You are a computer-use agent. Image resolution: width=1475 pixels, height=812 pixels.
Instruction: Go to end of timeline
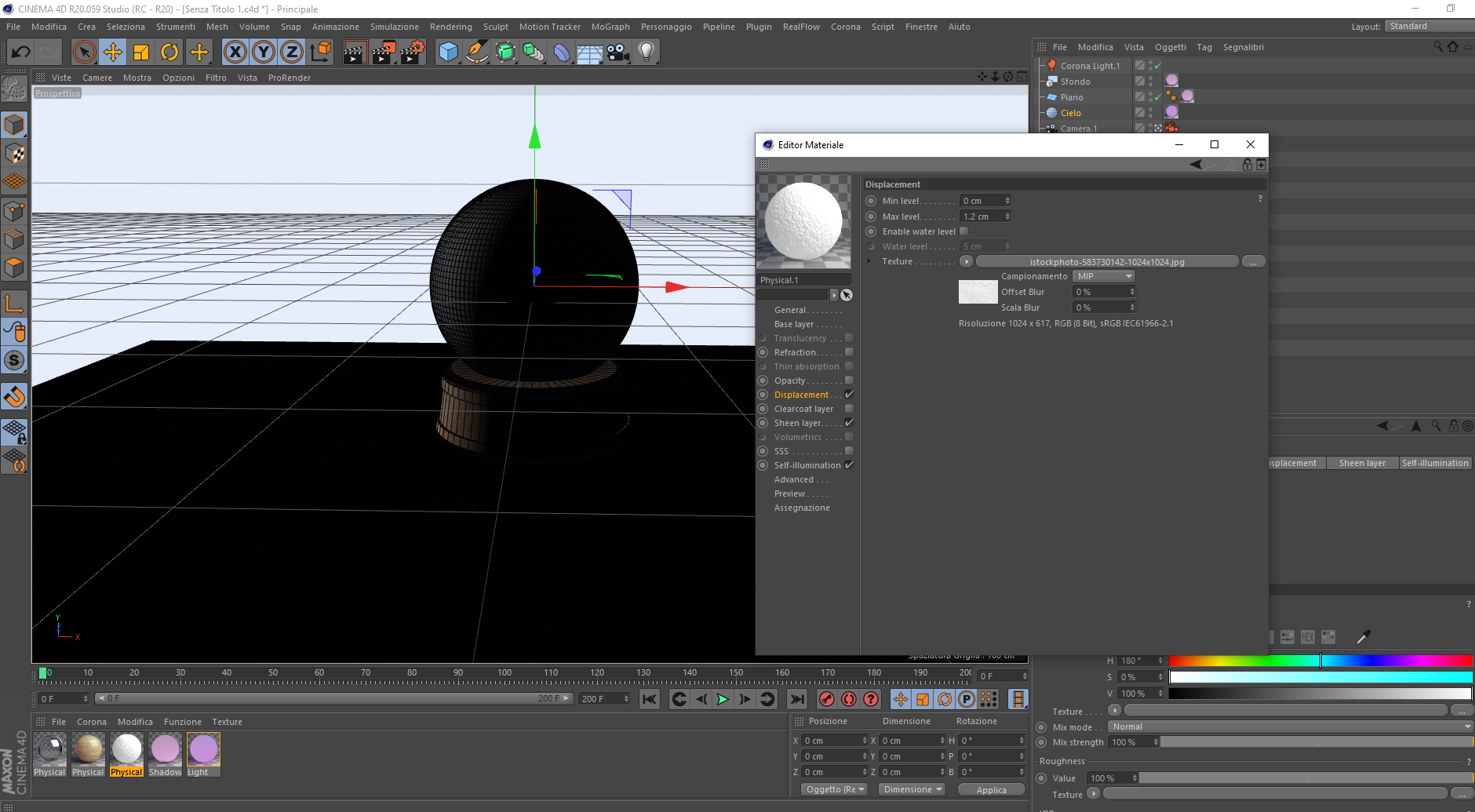(x=797, y=699)
